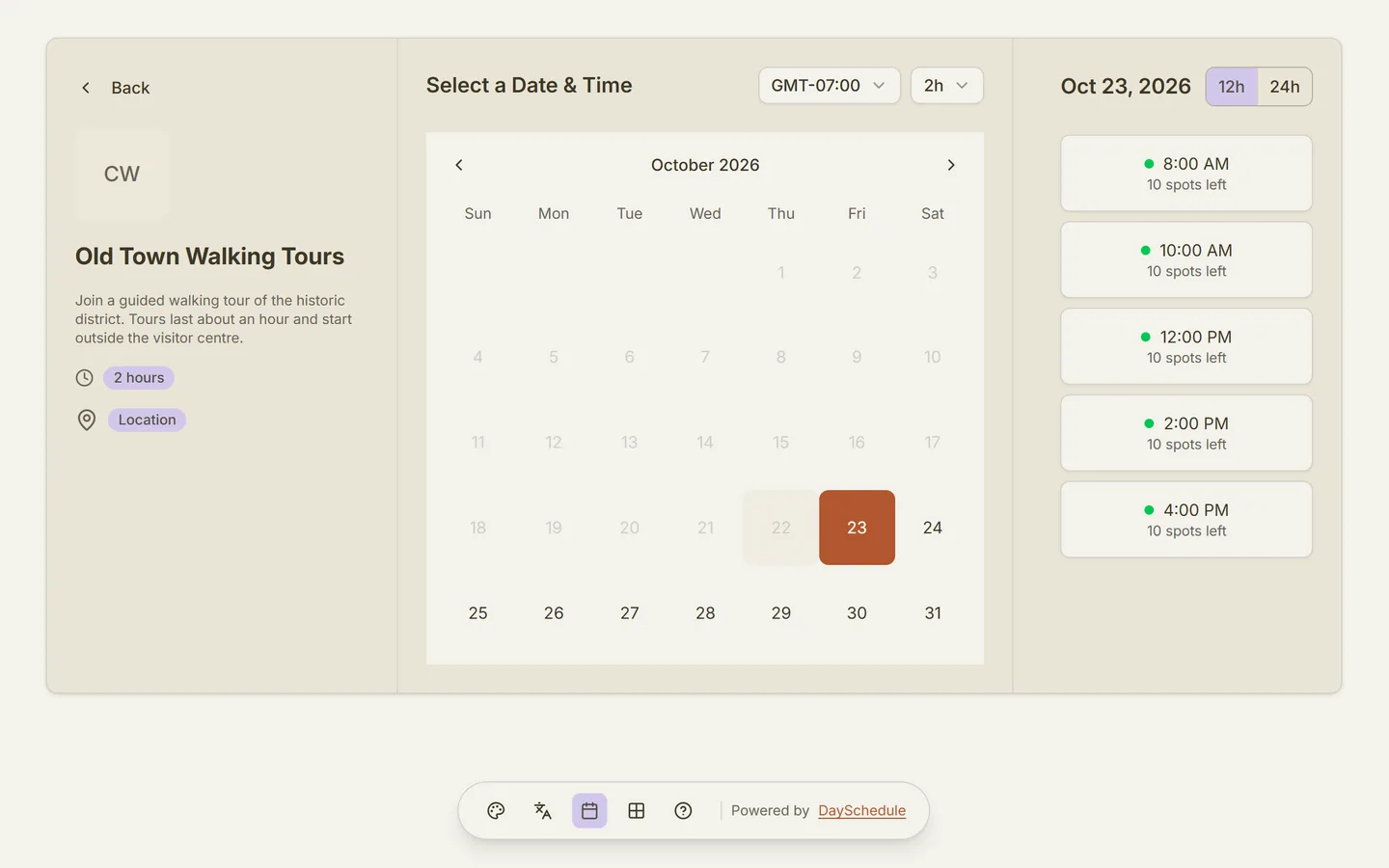Choose October 28 on calendar
The width and height of the screenshot is (1389, 868).
(x=705, y=613)
